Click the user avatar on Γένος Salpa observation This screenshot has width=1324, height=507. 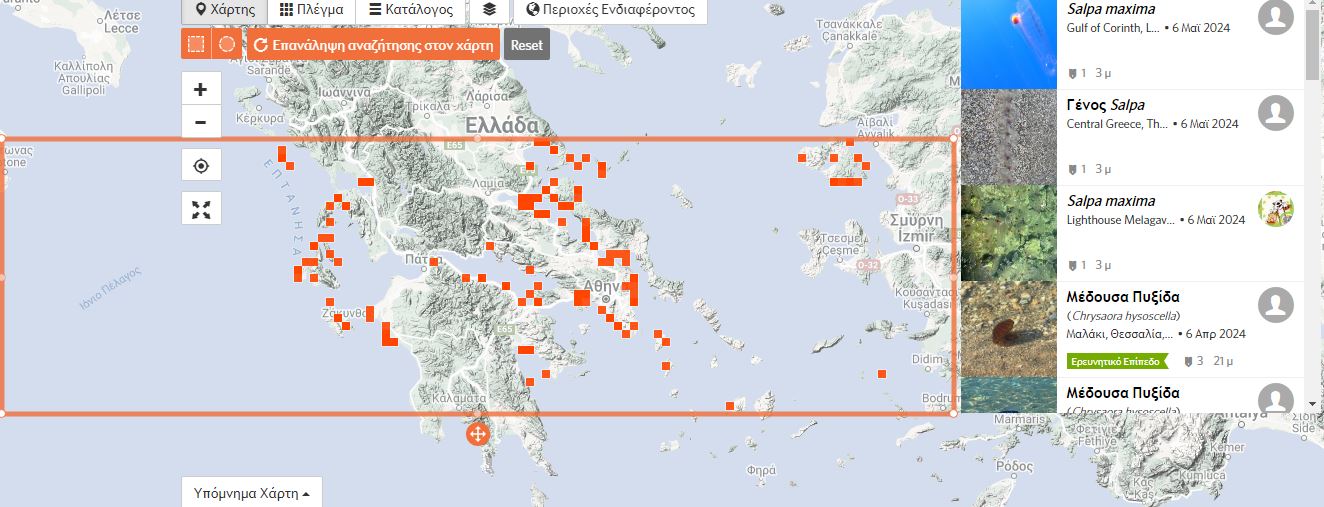pos(1275,113)
